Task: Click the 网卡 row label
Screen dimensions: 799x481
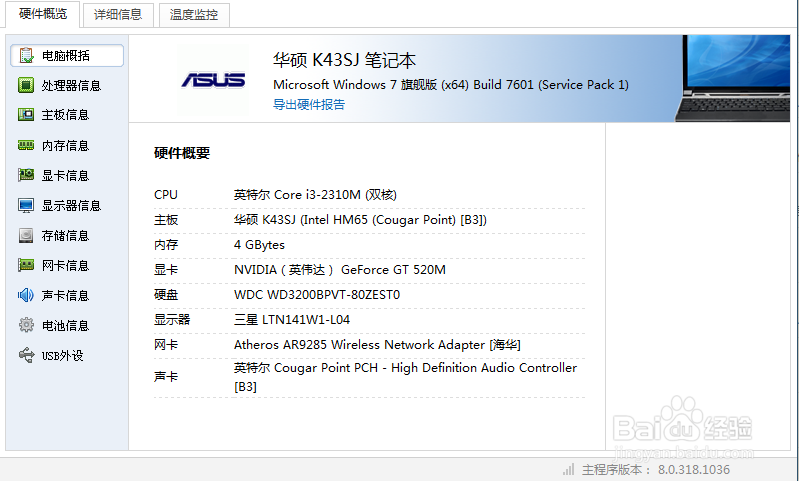Action: pyautogui.click(x=166, y=344)
